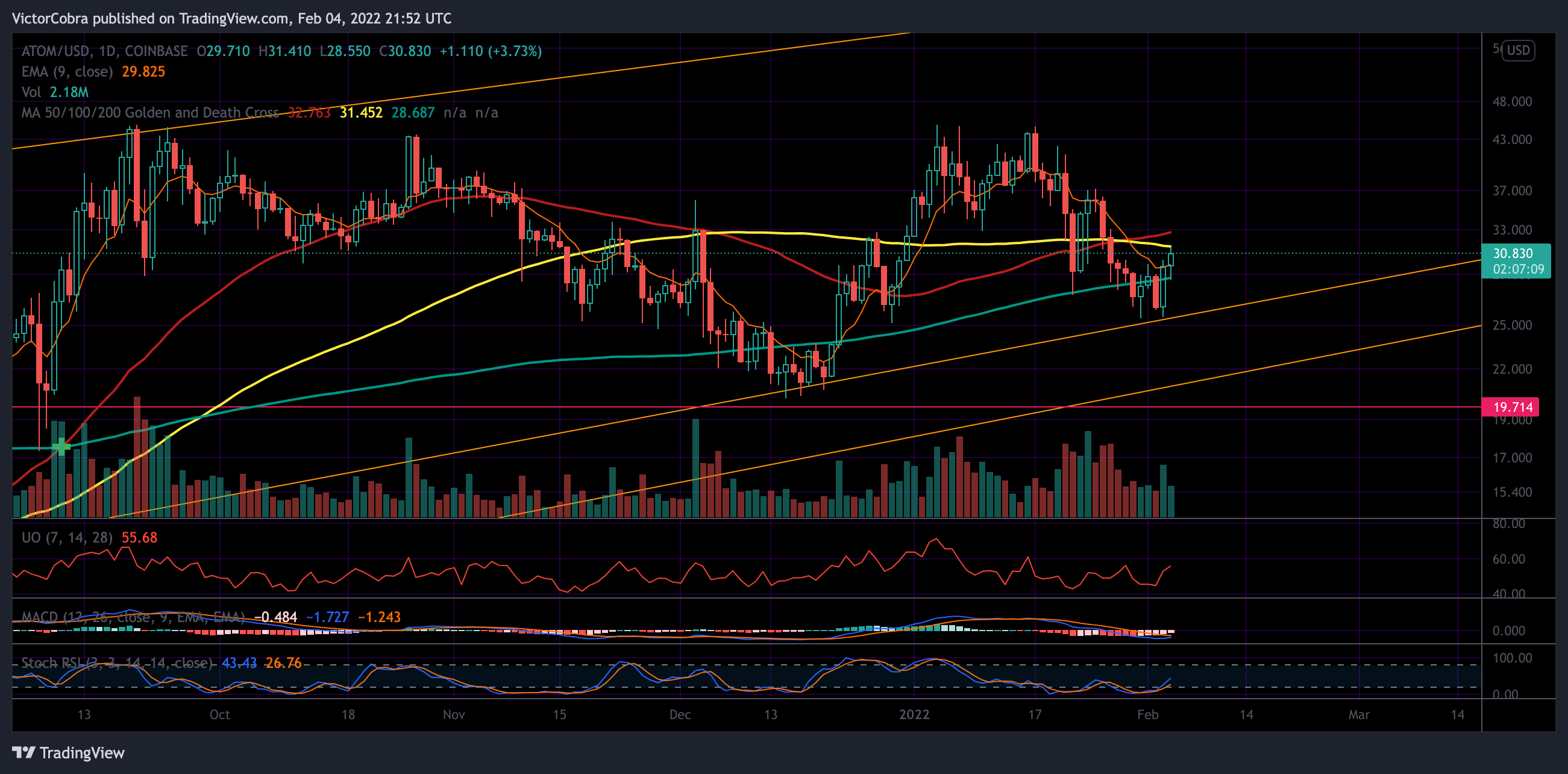Click the 31.452 yellow MA value

point(361,113)
